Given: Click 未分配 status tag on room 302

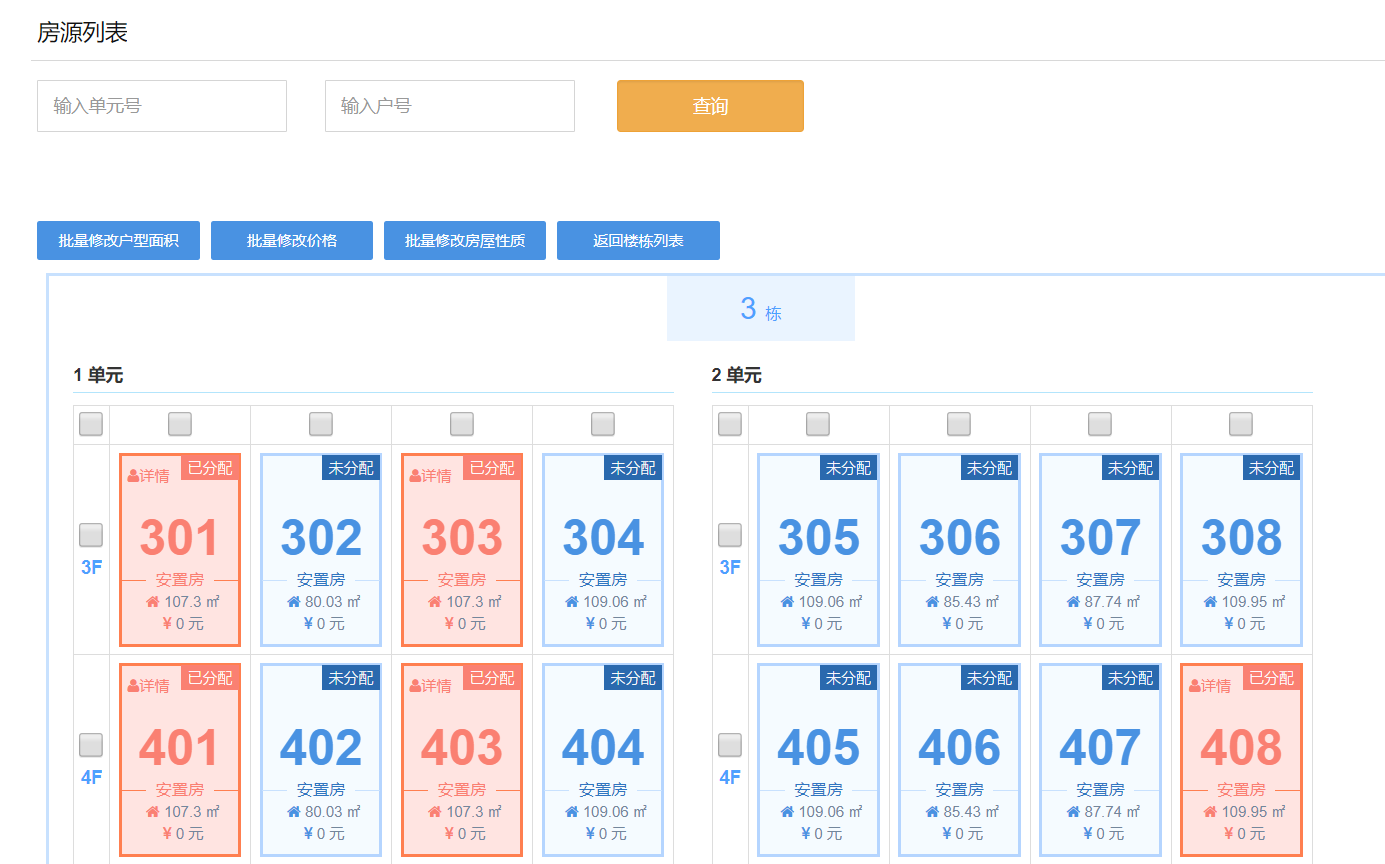Looking at the screenshot, I should point(351,468).
